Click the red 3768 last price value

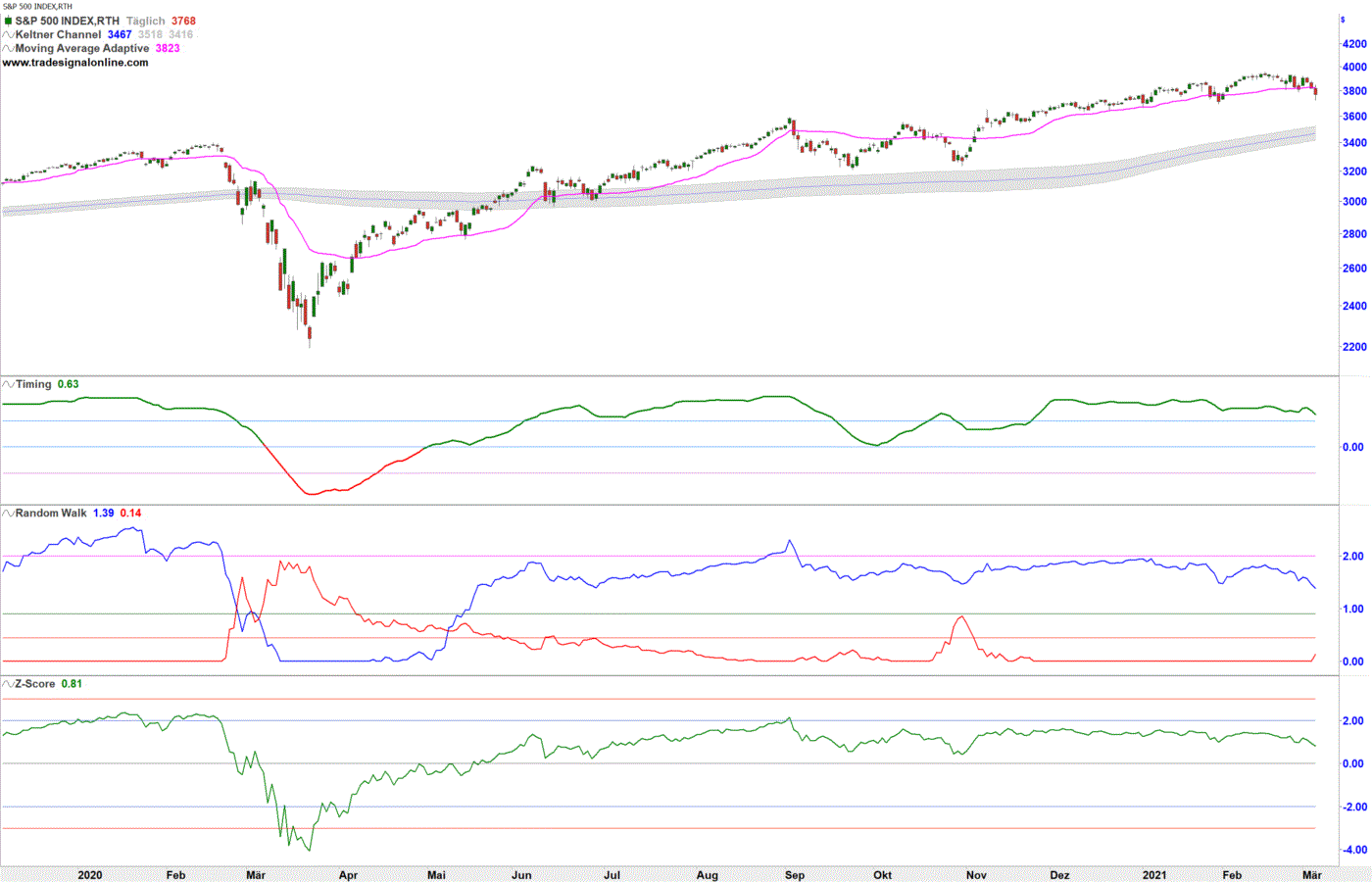click(183, 21)
